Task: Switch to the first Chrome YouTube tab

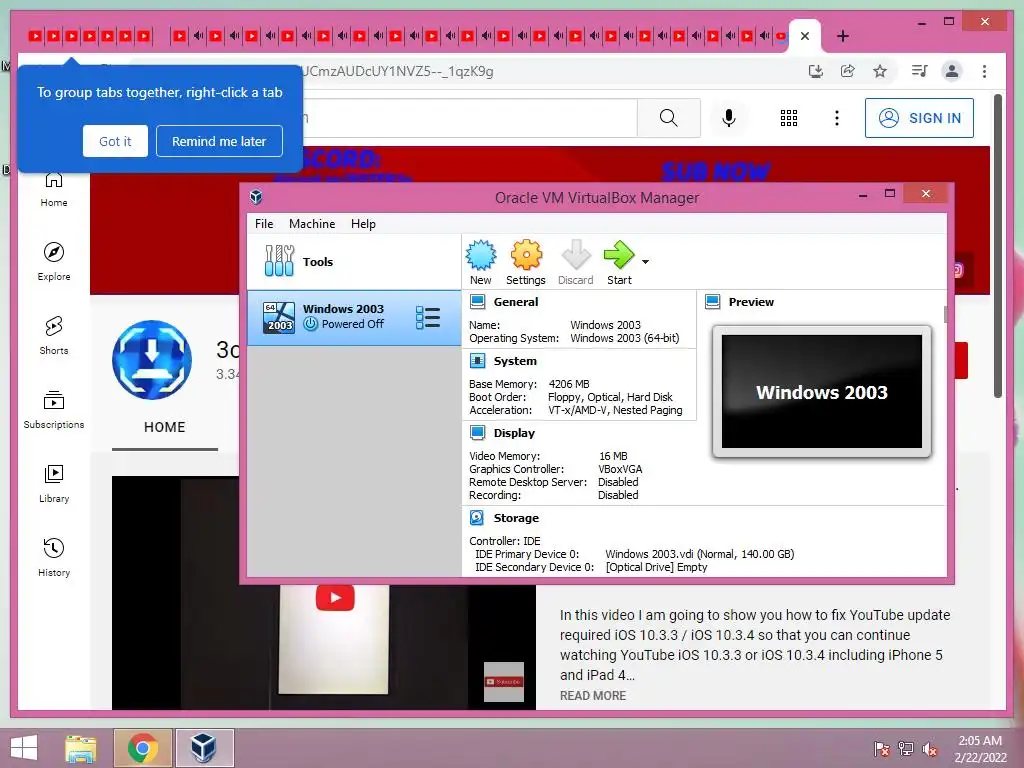Action: click(x=35, y=36)
